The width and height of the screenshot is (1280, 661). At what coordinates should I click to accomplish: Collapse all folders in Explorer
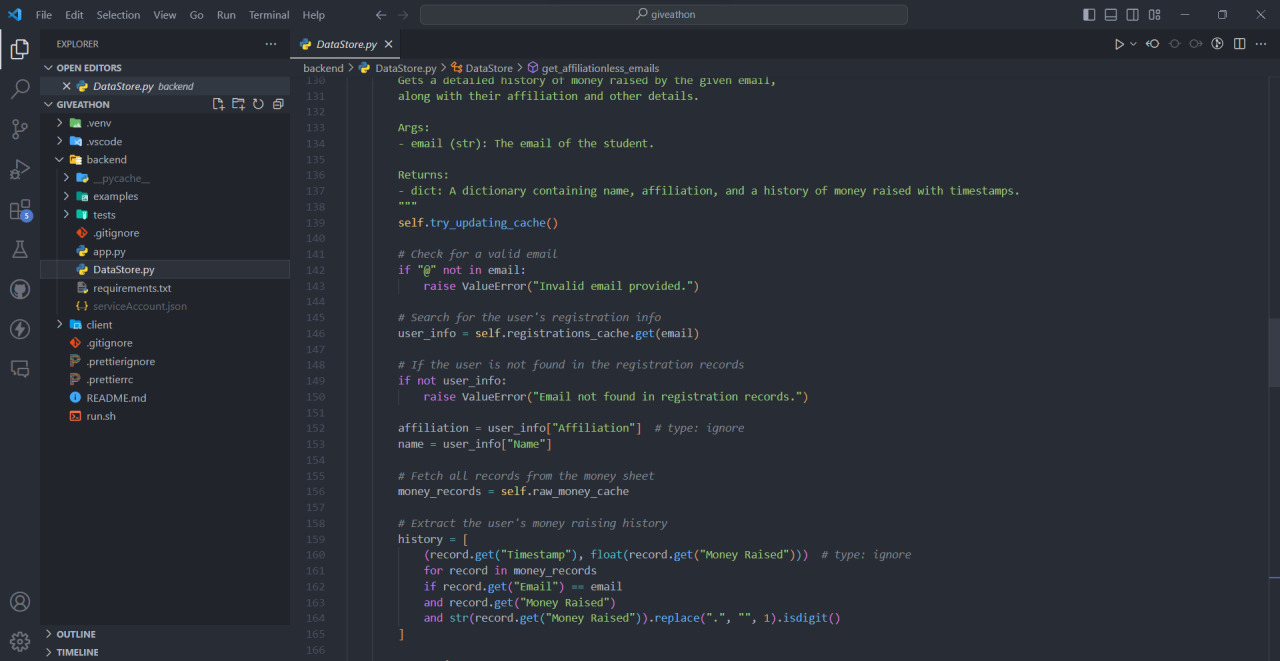tap(278, 104)
